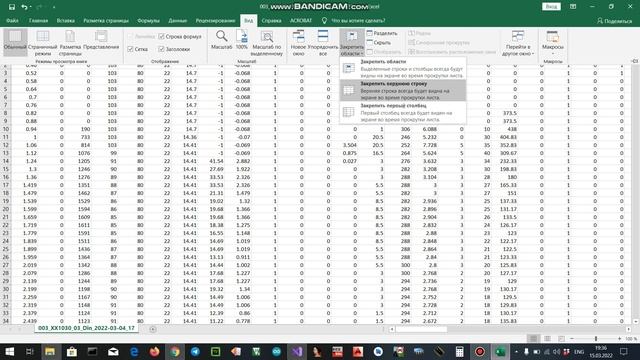Choose Закрепить области from the freeze menu
Viewport: 640px width, 360px height.
click(x=403, y=68)
